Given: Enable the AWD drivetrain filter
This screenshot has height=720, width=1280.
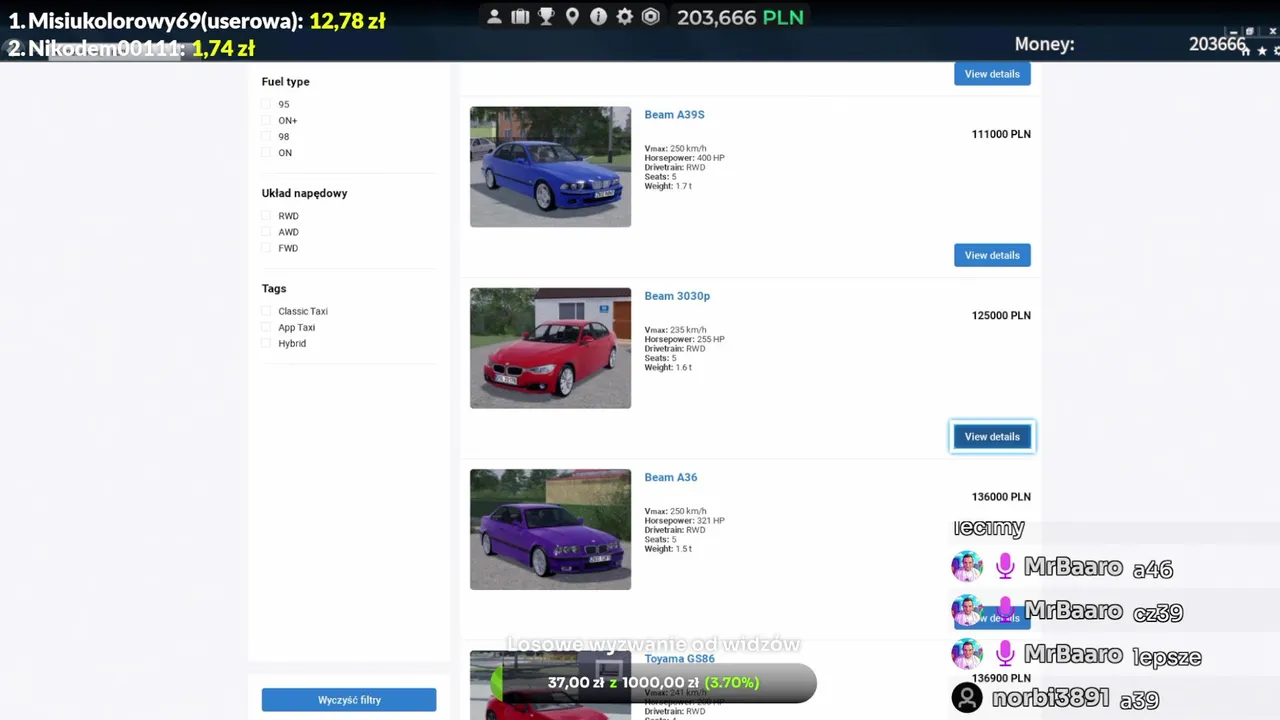Looking at the screenshot, I should tap(267, 232).
